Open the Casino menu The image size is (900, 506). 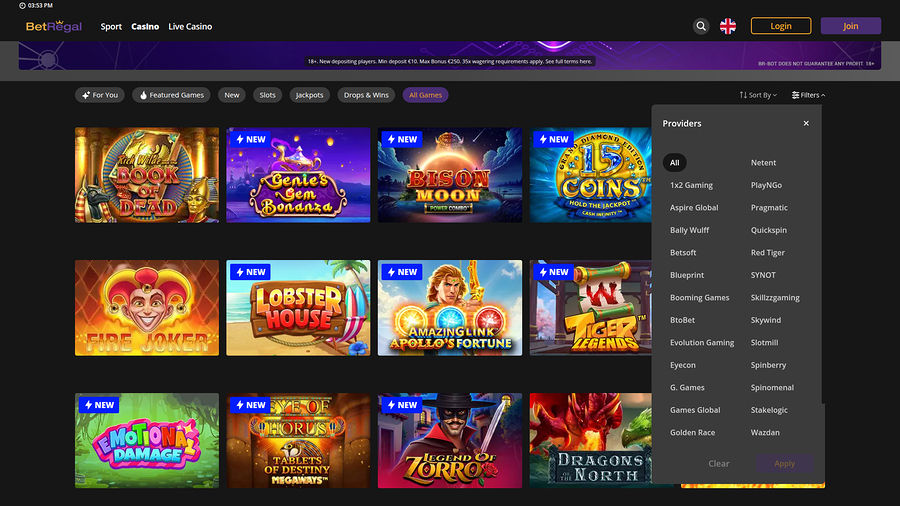(145, 26)
